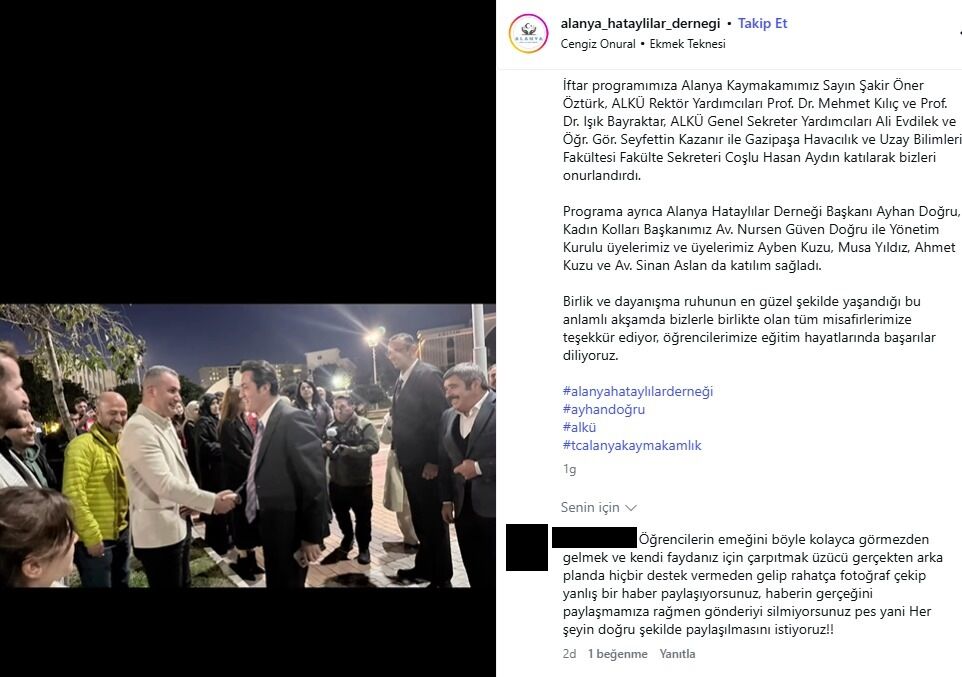962x677 pixels.
Task: Open the #ayhandoğru hashtag
Action: point(604,409)
